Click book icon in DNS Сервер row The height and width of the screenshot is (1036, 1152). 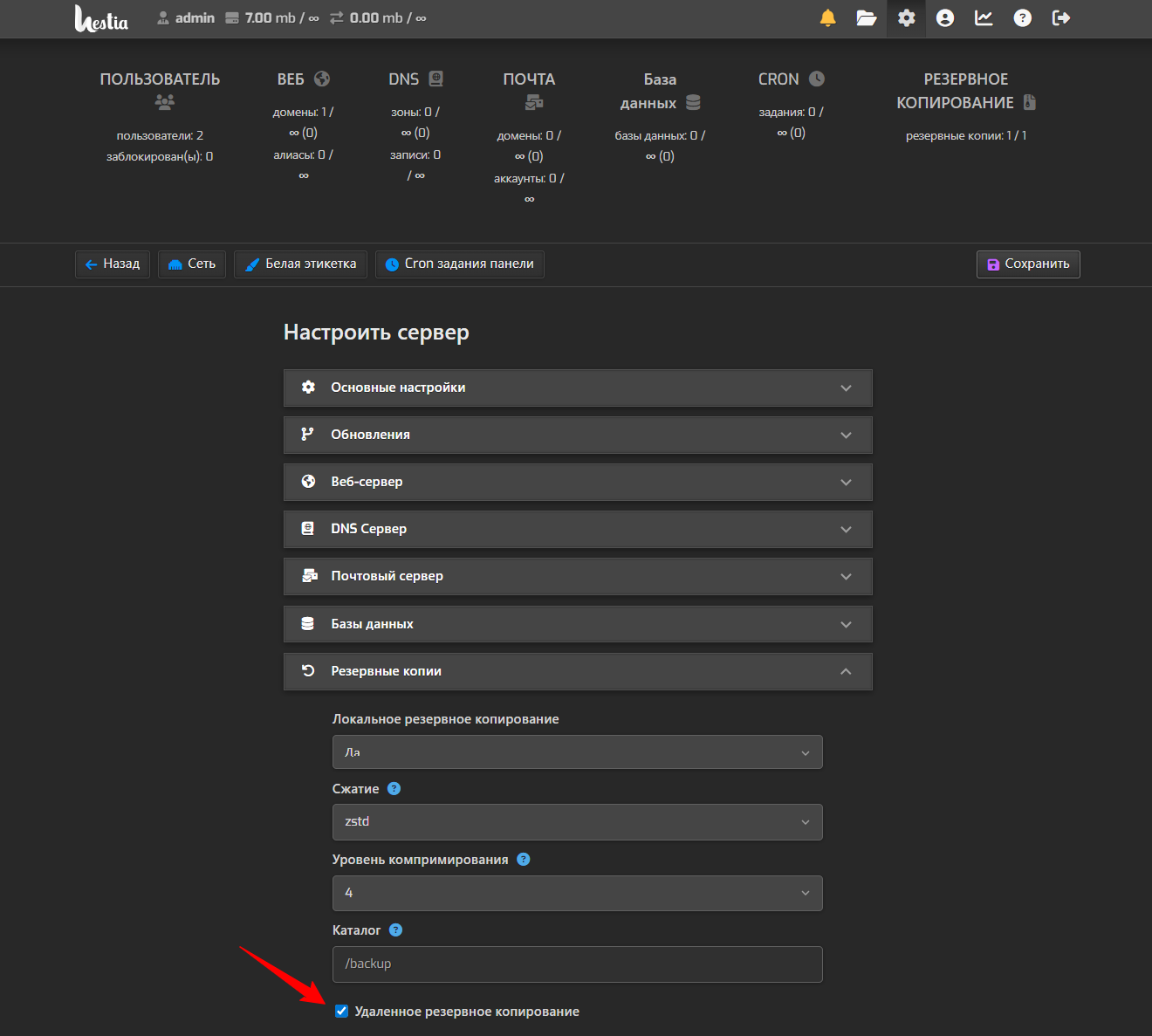pyautogui.click(x=307, y=528)
